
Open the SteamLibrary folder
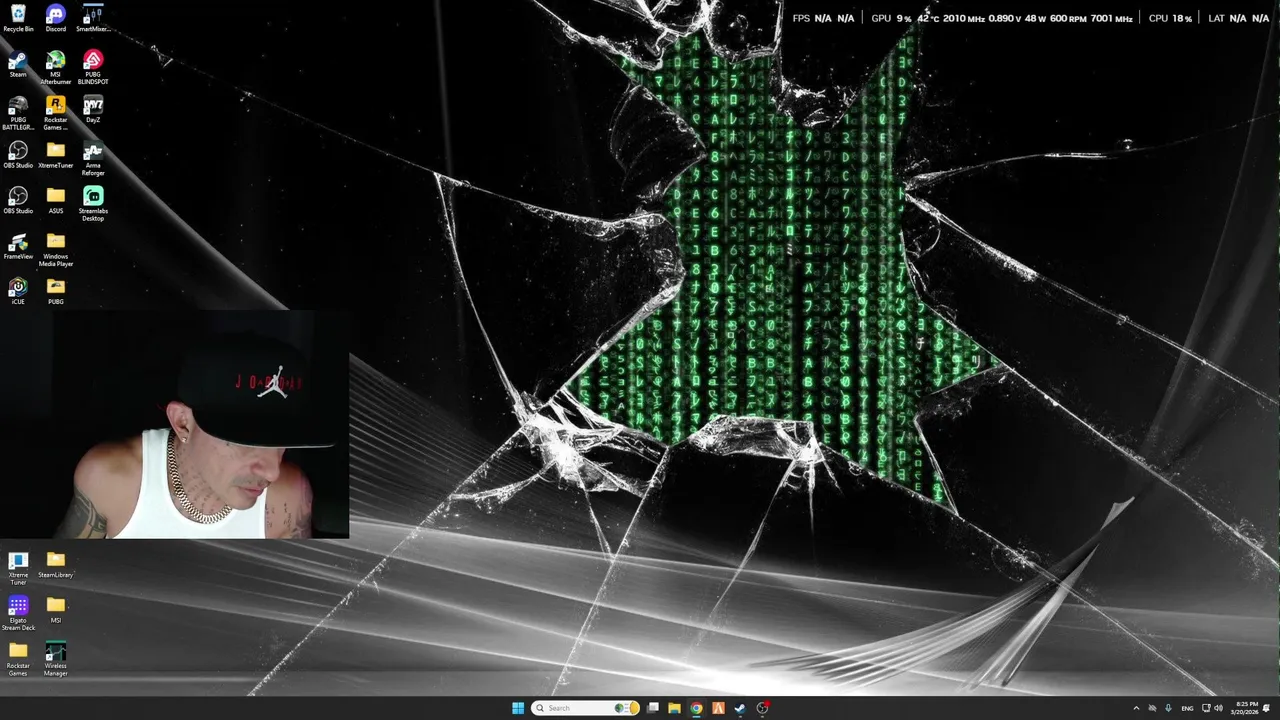point(56,565)
